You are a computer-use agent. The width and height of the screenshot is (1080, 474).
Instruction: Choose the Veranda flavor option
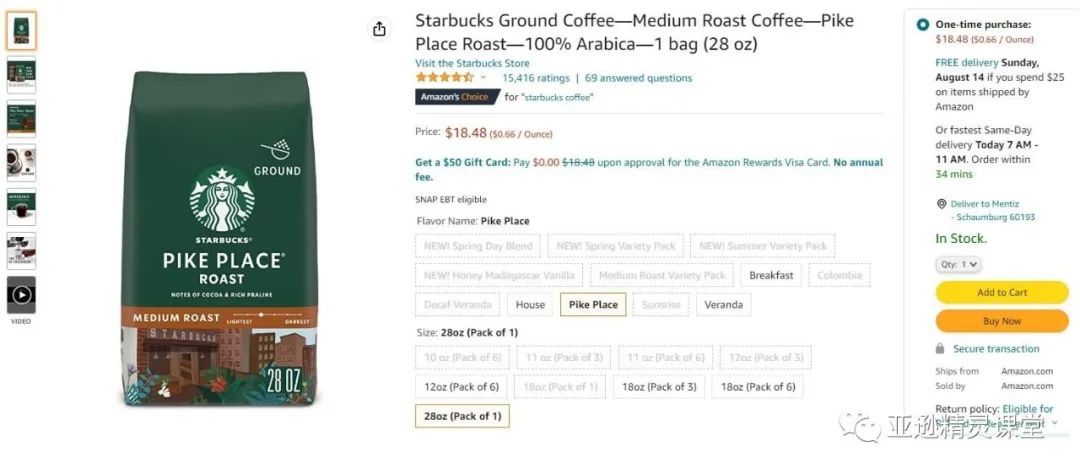click(x=723, y=305)
